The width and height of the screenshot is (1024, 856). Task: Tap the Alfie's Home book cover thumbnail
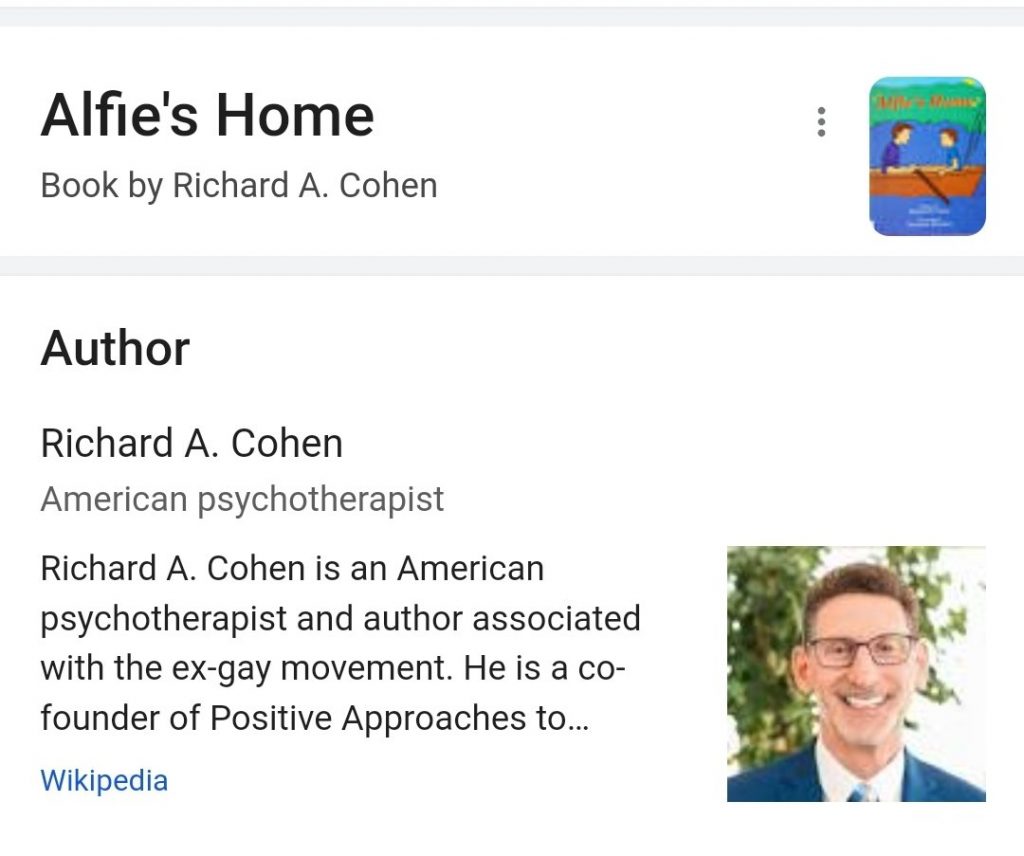(x=927, y=156)
